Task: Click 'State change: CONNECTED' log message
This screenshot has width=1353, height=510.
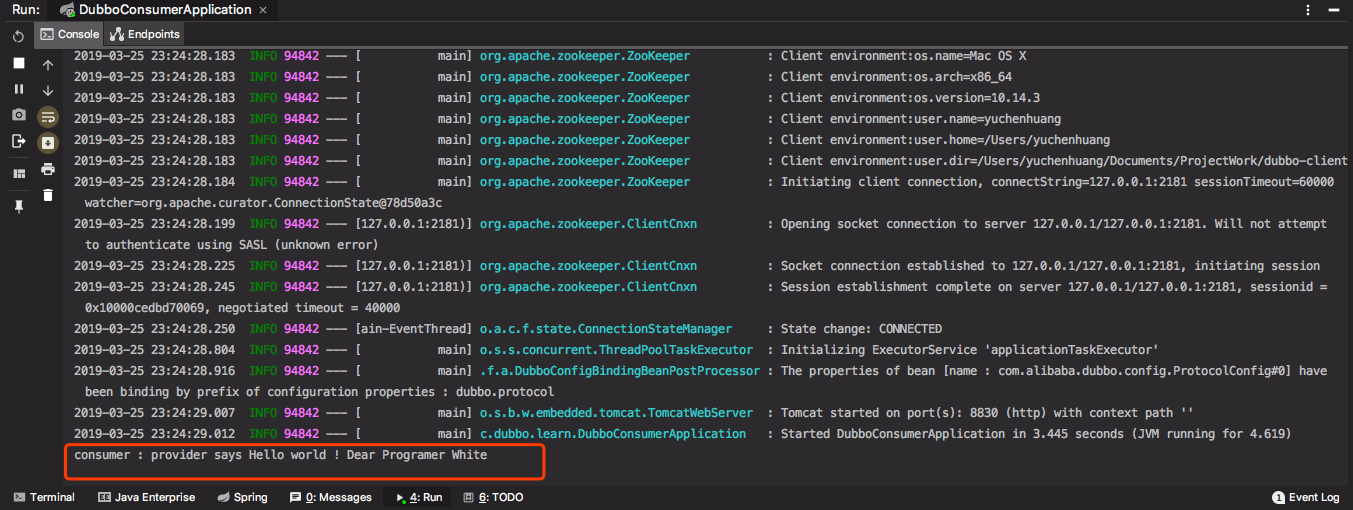Action: pos(861,329)
